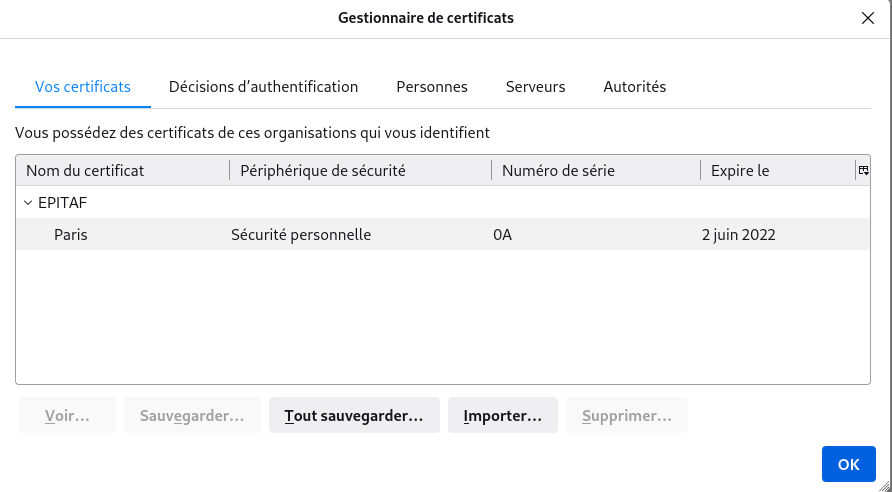Open the column picker icon
Image resolution: width=892 pixels, height=492 pixels.
(863, 171)
